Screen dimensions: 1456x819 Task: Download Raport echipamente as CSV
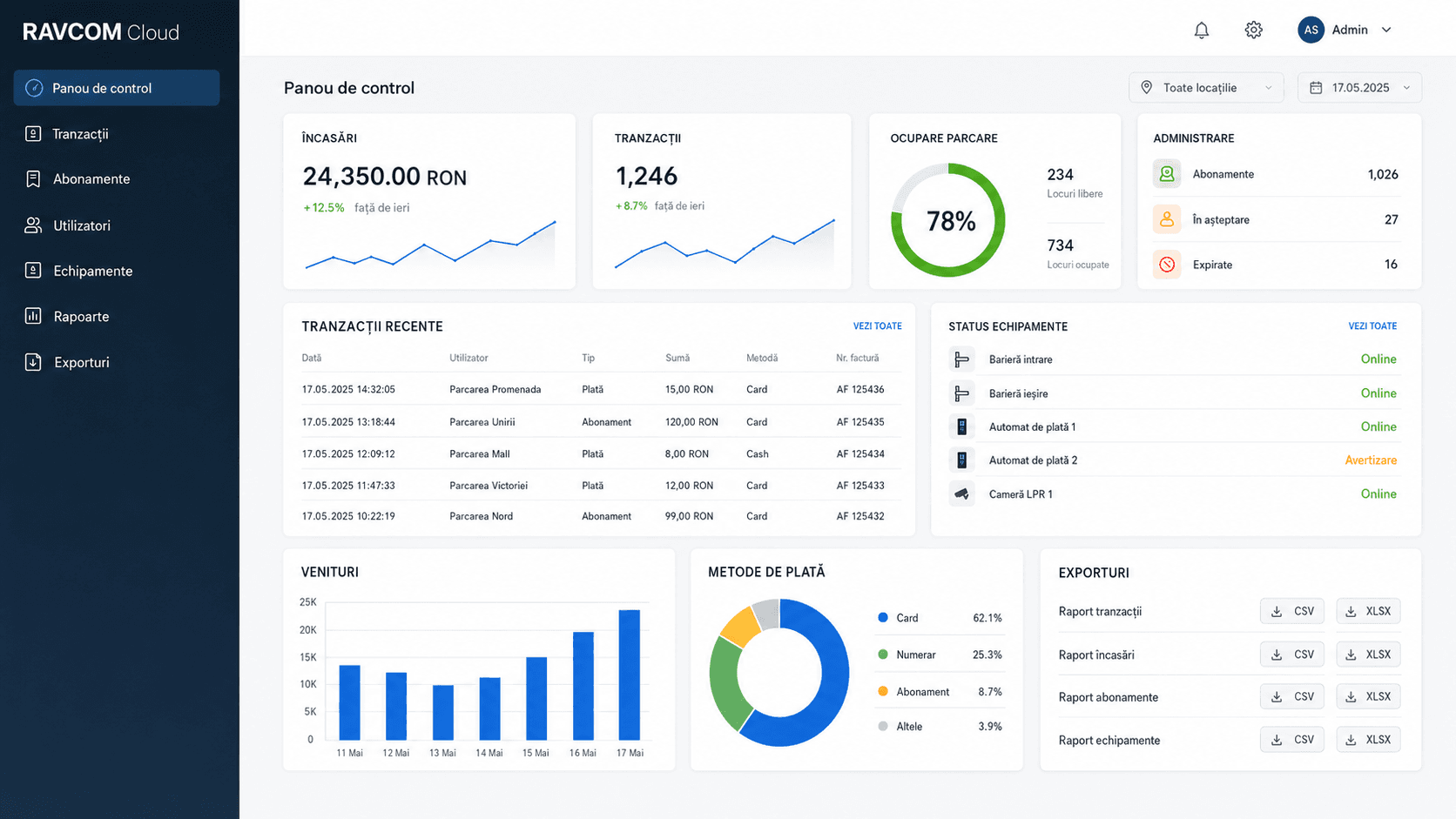pos(1292,740)
